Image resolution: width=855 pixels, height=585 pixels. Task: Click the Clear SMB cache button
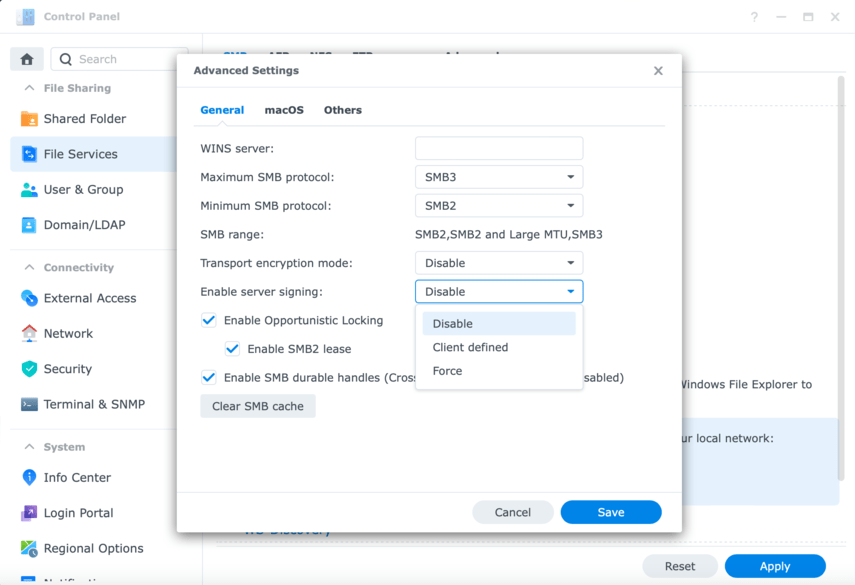[258, 406]
